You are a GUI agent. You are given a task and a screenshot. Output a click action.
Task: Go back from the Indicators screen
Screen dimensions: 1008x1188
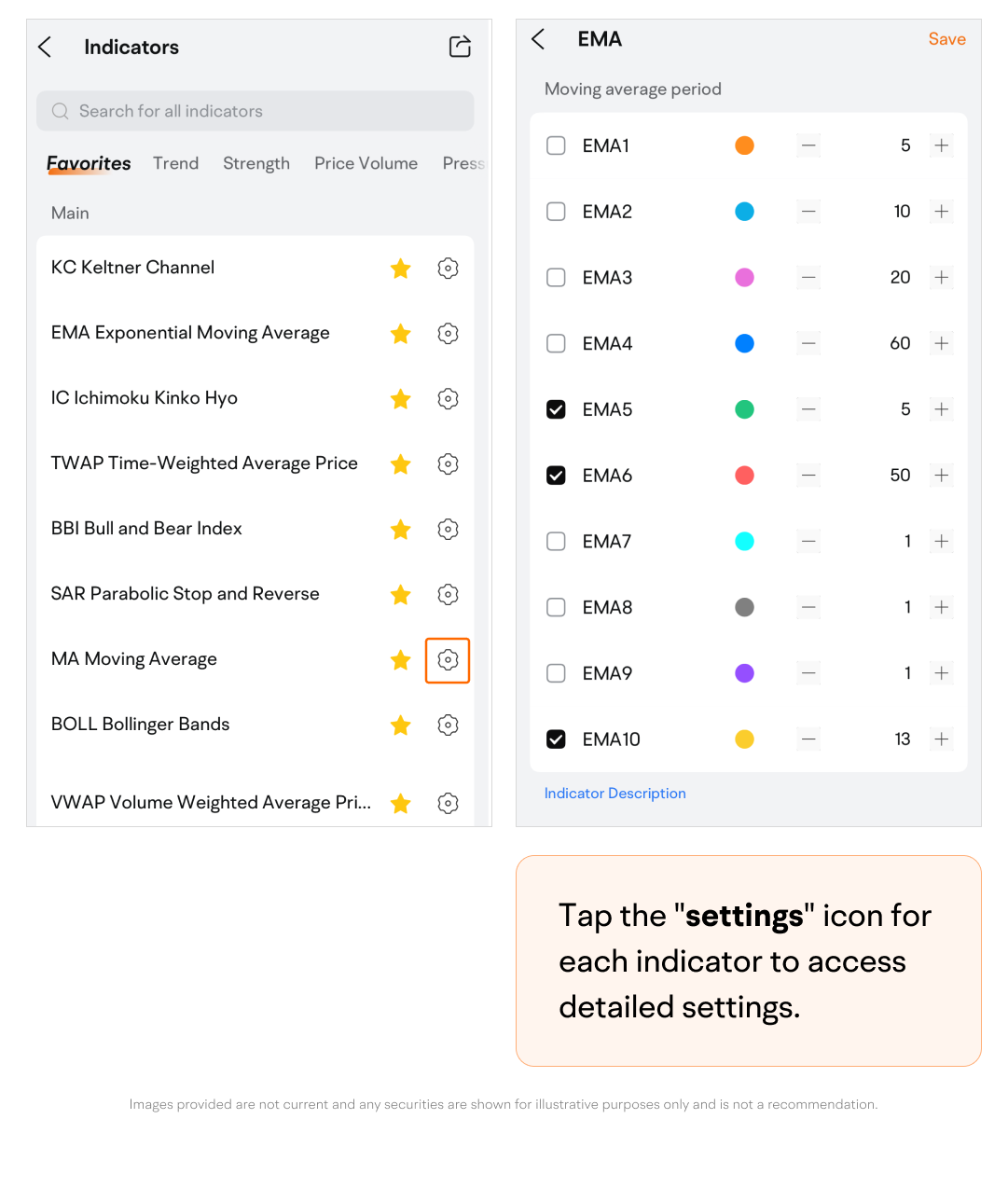pos(45,47)
